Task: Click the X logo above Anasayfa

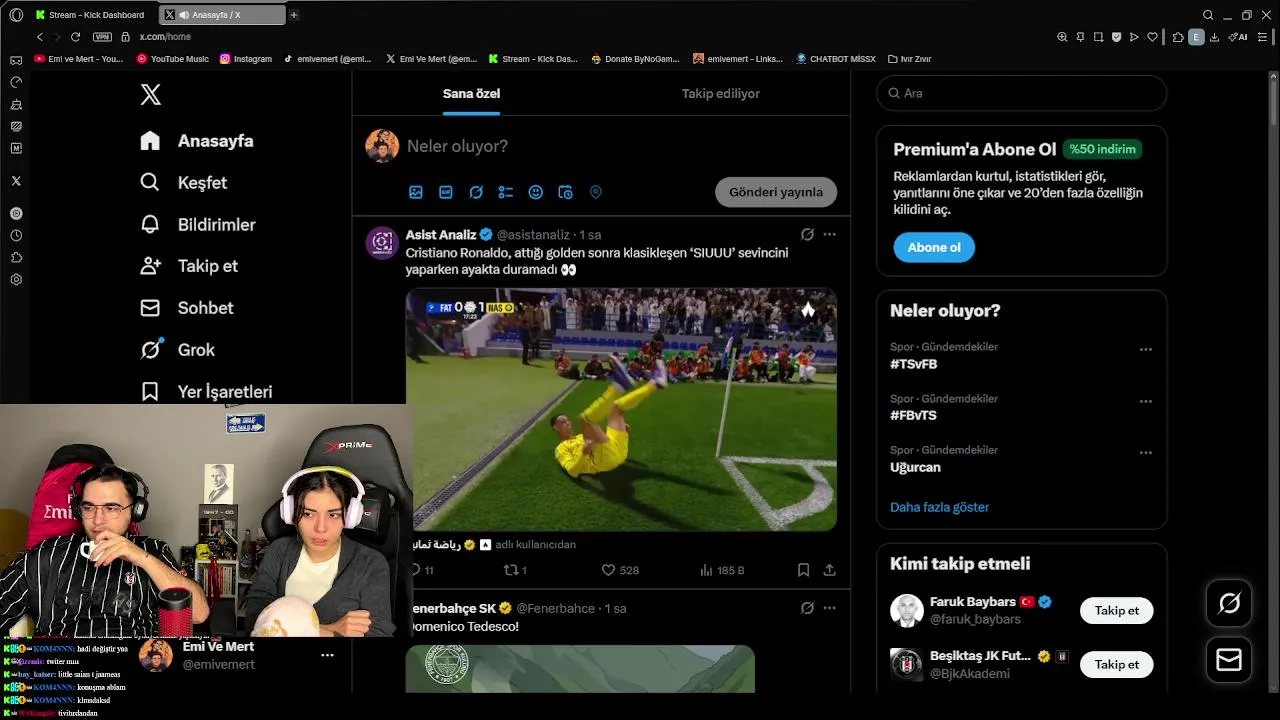Action: (x=150, y=95)
